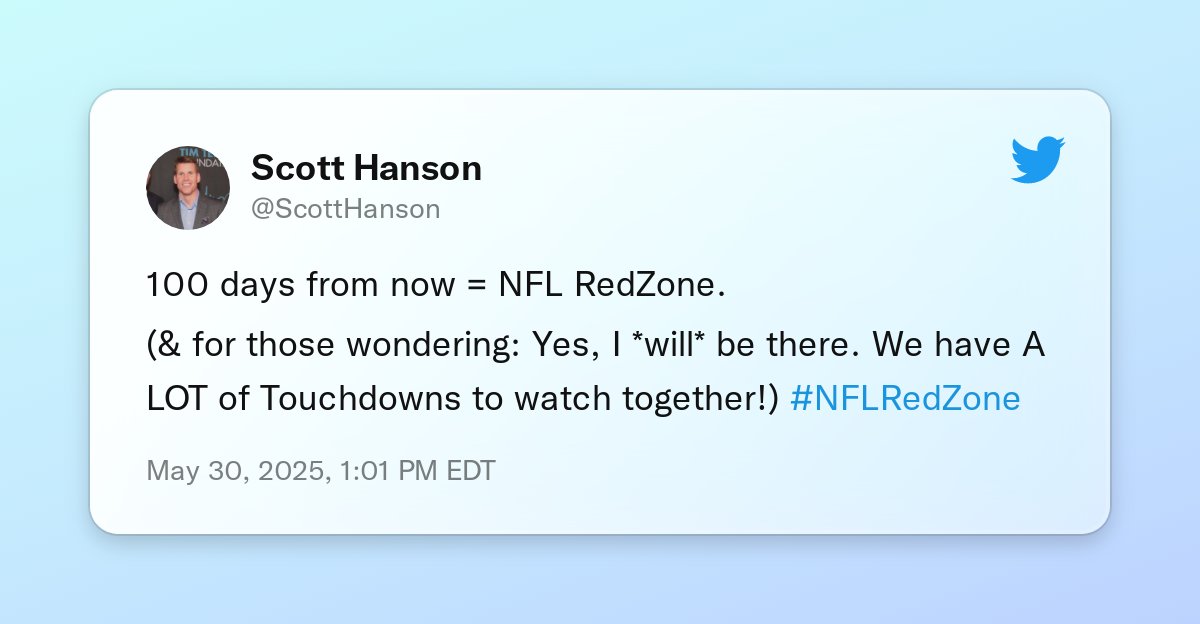Follow the #NFLRedZone hashtag link
Screen dimensions: 1200x624
pyautogui.click(x=905, y=399)
